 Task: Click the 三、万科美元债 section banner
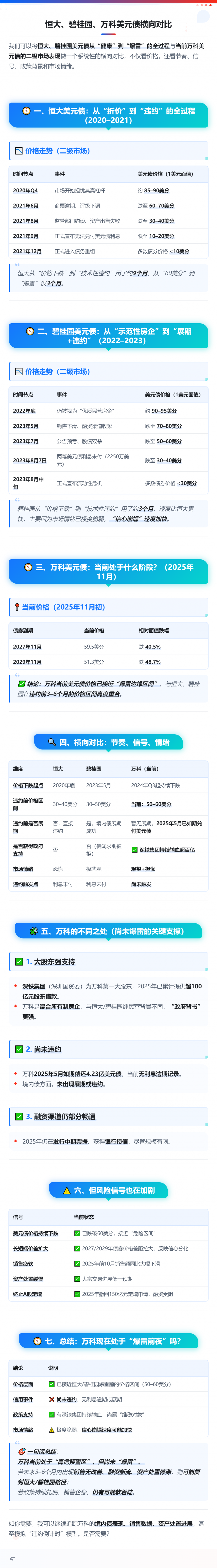pos(108,572)
